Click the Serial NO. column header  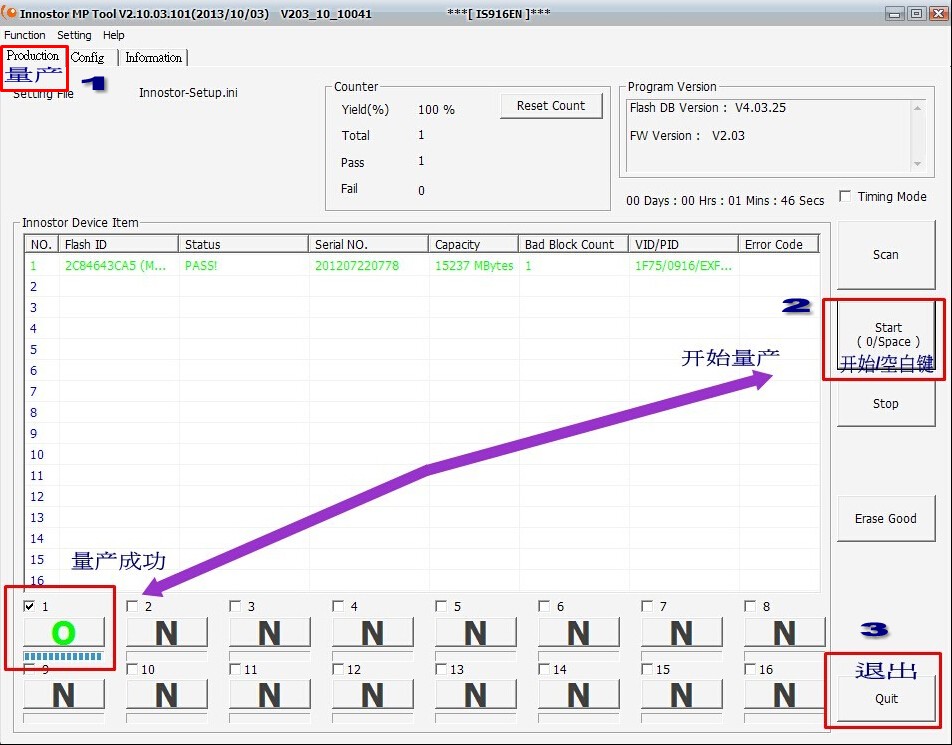(x=369, y=244)
